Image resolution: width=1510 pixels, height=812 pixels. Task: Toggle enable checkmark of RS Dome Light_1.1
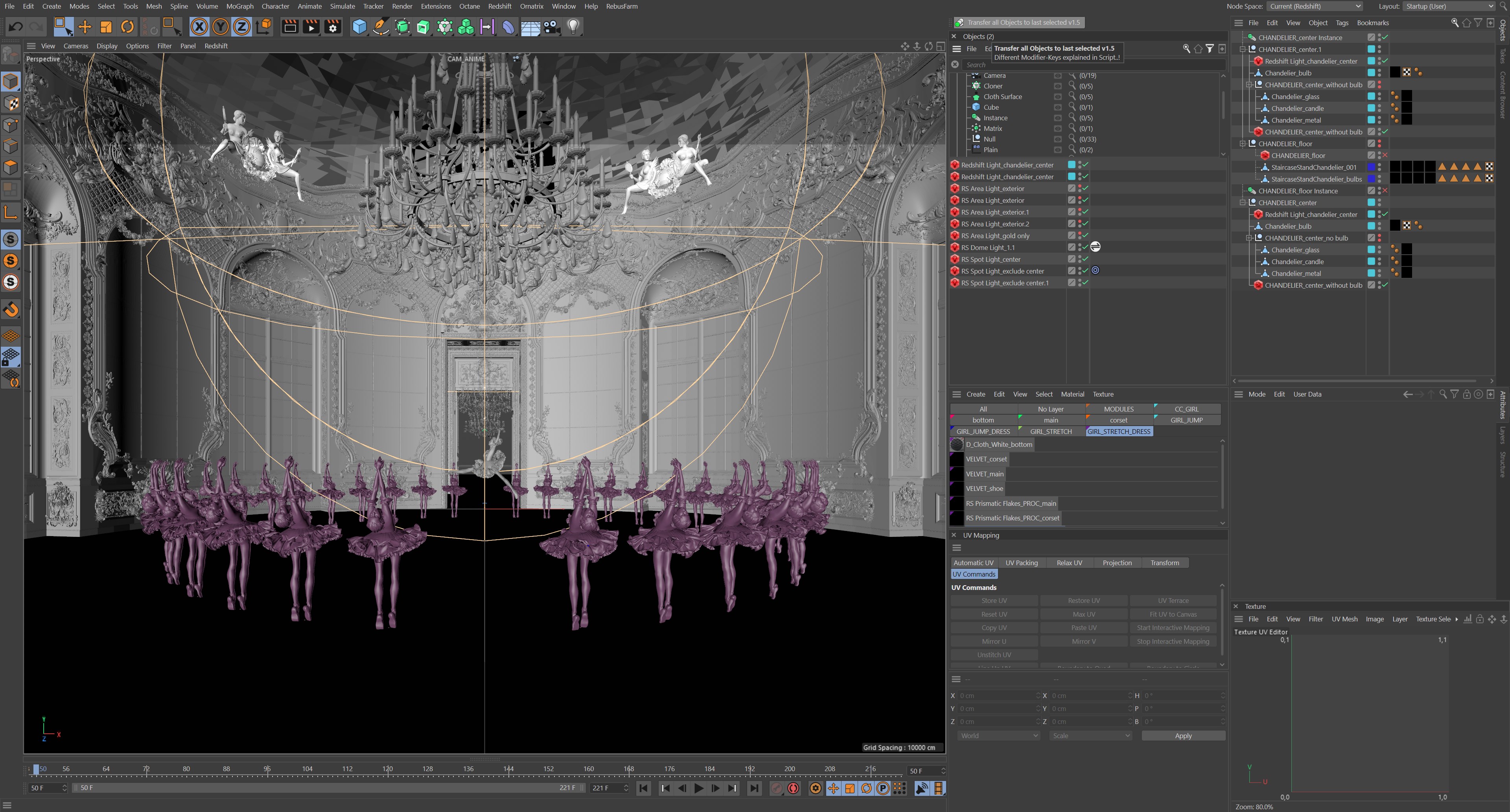pos(1086,247)
